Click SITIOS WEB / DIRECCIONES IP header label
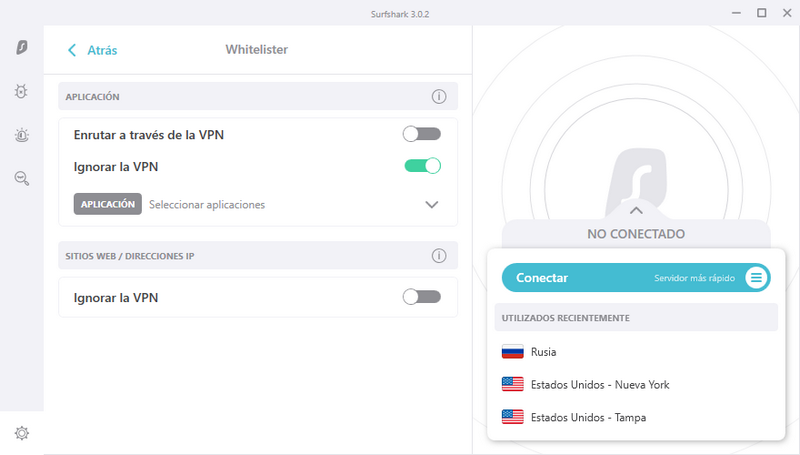 click(130, 256)
